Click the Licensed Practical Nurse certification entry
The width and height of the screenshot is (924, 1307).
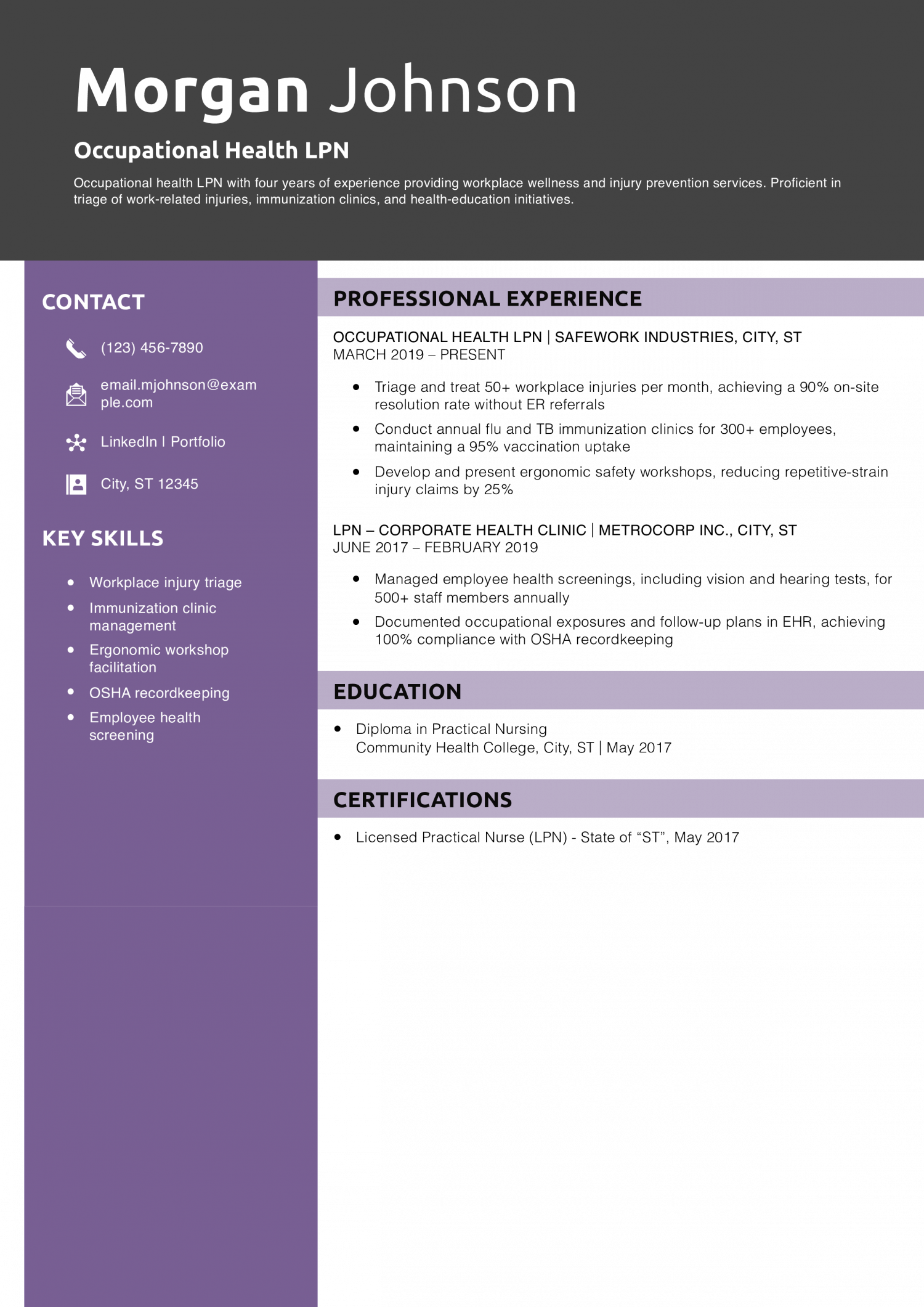click(547, 837)
